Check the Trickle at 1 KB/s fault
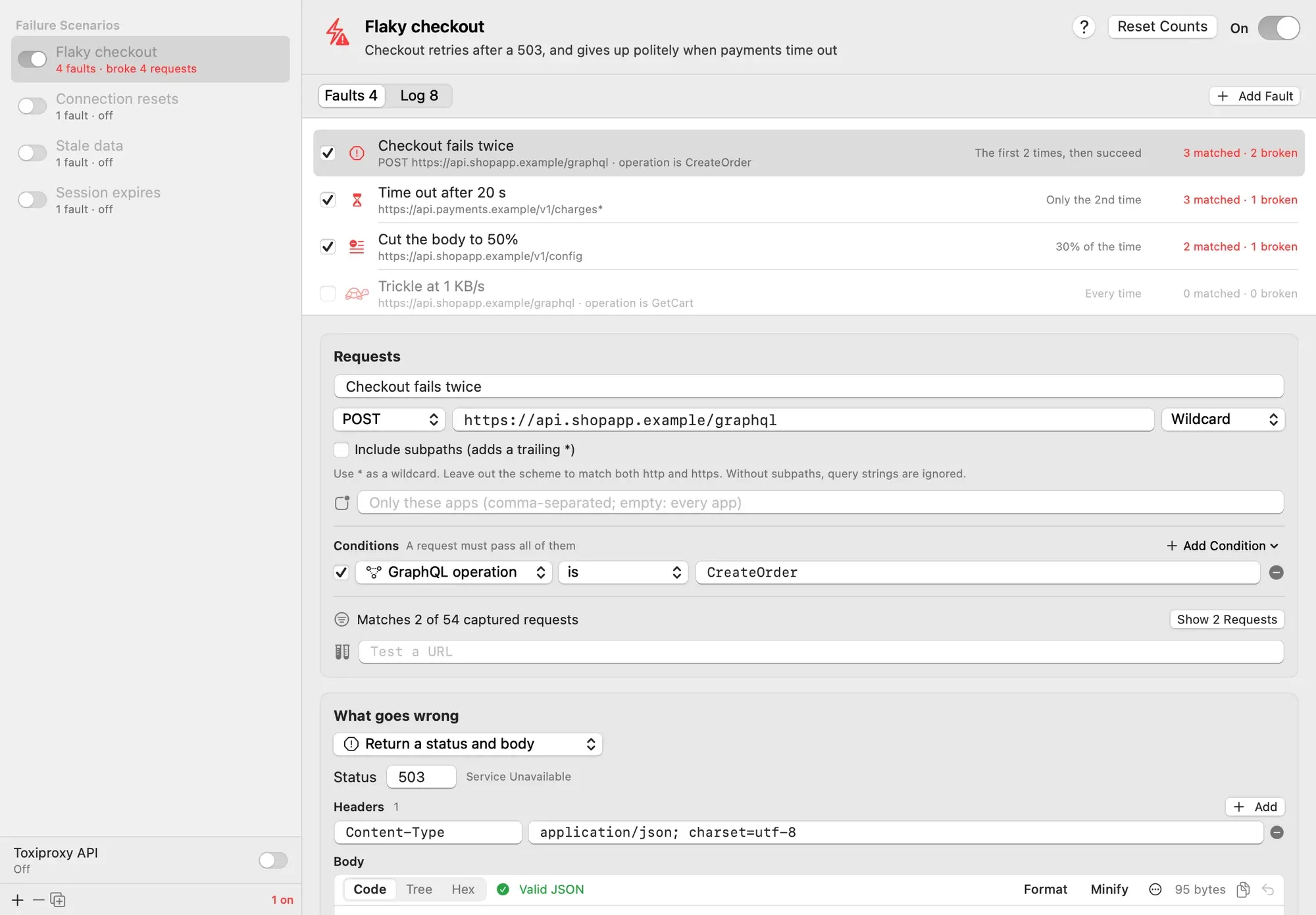 tap(328, 294)
